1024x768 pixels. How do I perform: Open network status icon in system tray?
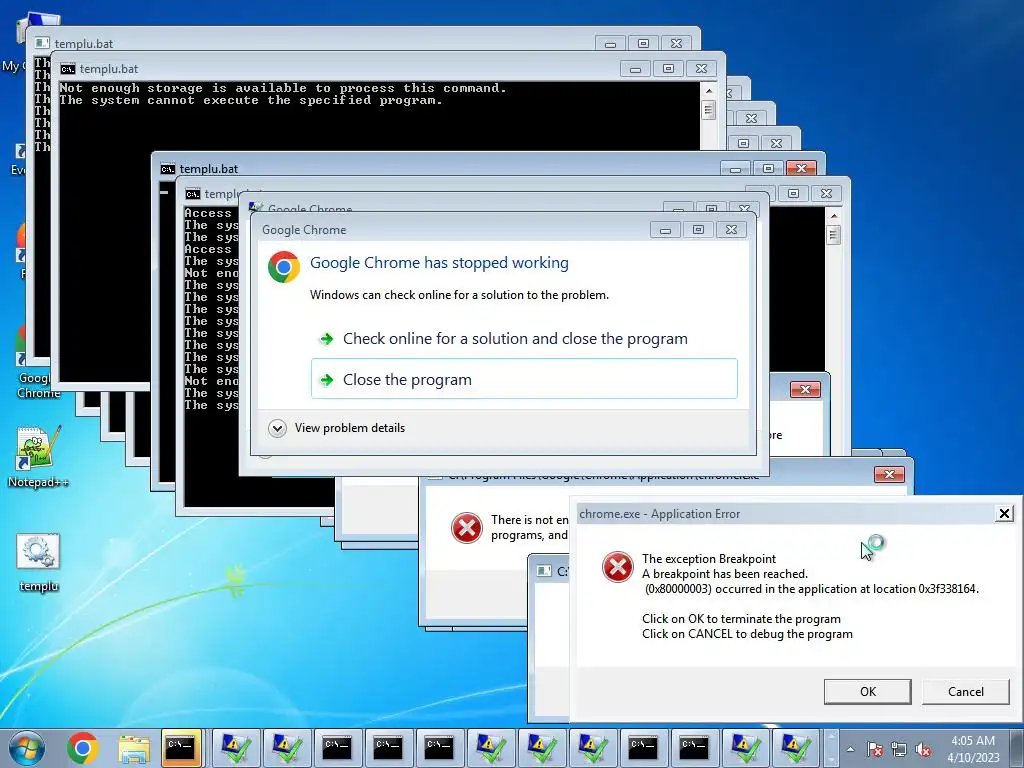899,750
